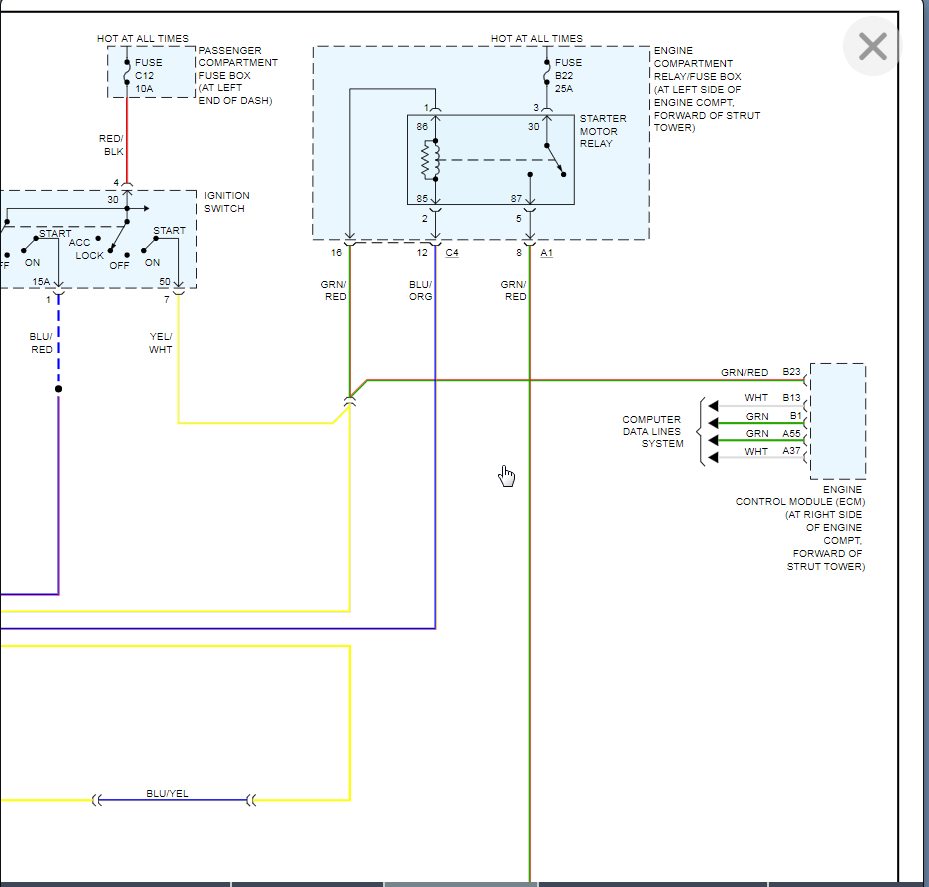Image resolution: width=929 pixels, height=887 pixels.
Task: Click the arrow on the WHT A37 data line
Action: point(713,457)
